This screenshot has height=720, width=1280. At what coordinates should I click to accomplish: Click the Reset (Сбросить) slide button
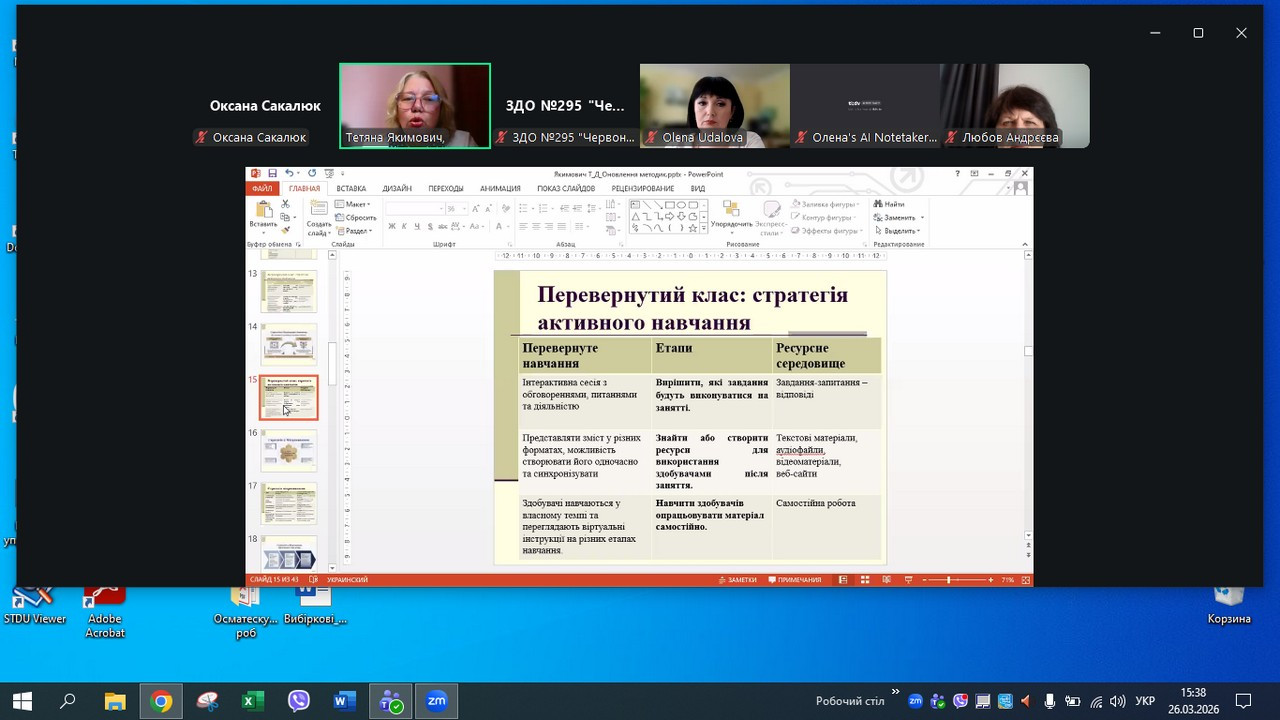click(356, 217)
